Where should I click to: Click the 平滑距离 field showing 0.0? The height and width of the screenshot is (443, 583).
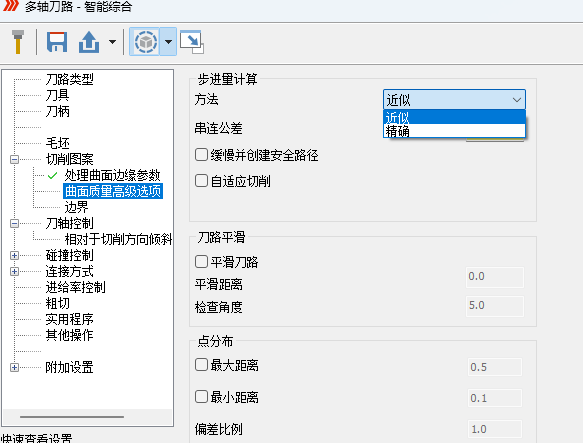tap(495, 277)
